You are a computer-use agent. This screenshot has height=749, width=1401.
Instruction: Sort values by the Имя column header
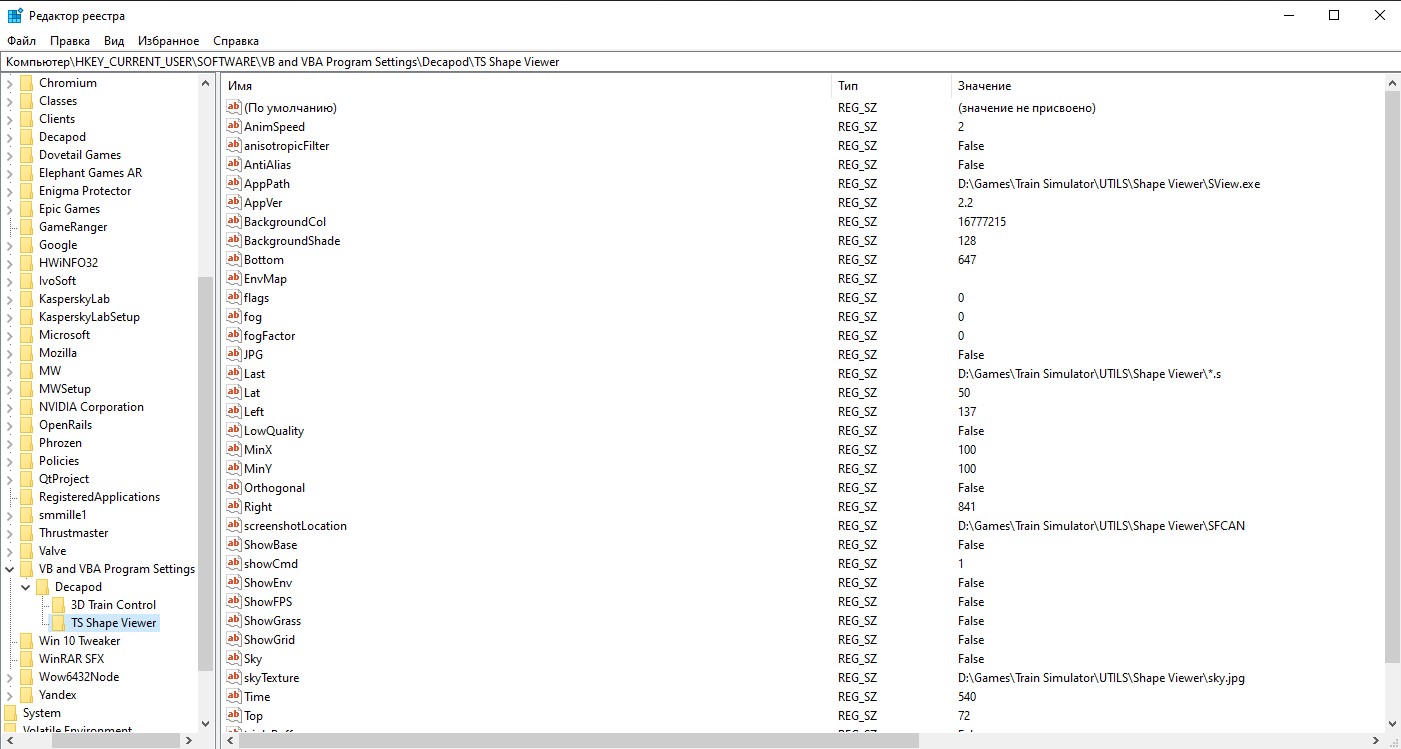[x=526, y=86]
